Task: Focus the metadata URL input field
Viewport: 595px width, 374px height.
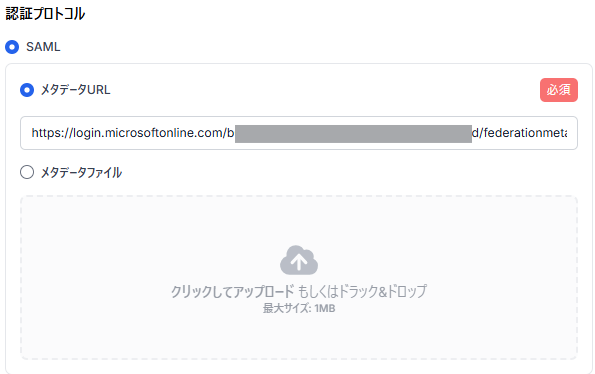Action: click(x=299, y=133)
